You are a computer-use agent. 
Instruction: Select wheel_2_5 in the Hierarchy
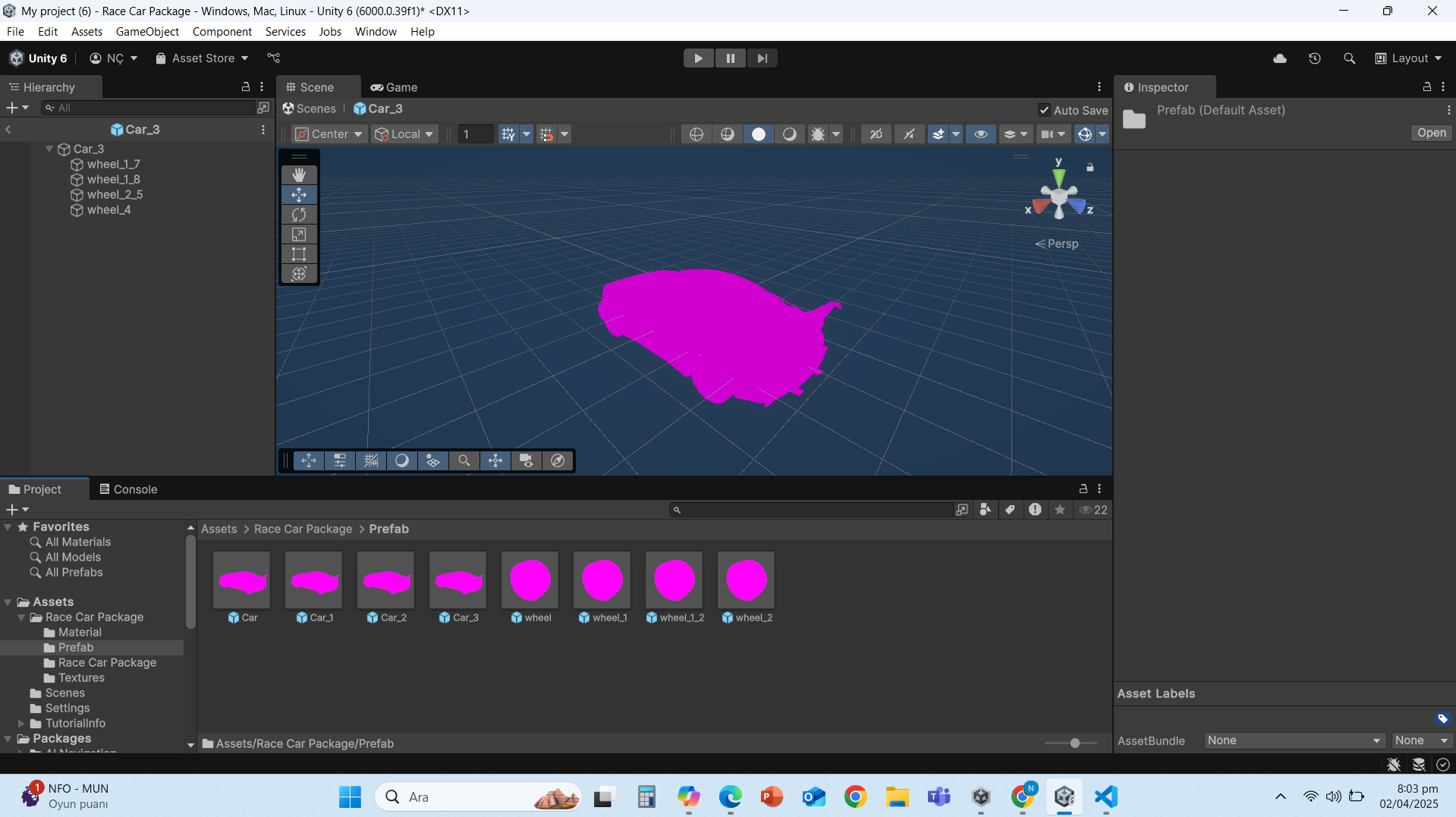[x=115, y=195]
